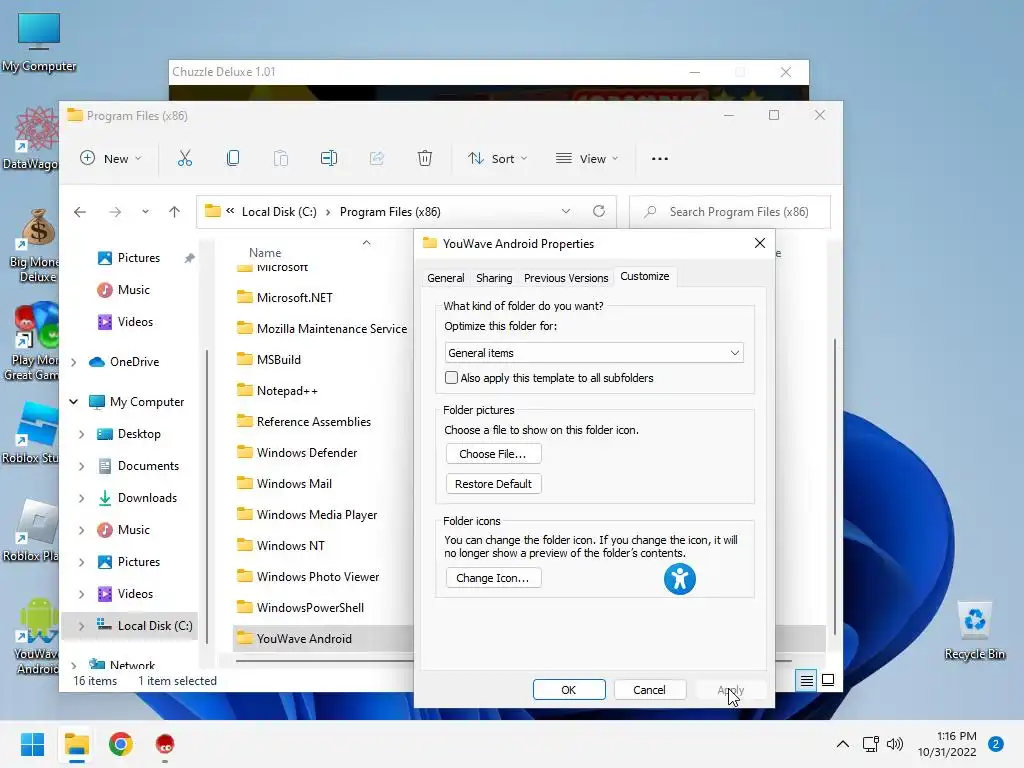Viewport: 1024px width, 768px height.
Task: Go back with the left arrow
Action: coord(80,212)
